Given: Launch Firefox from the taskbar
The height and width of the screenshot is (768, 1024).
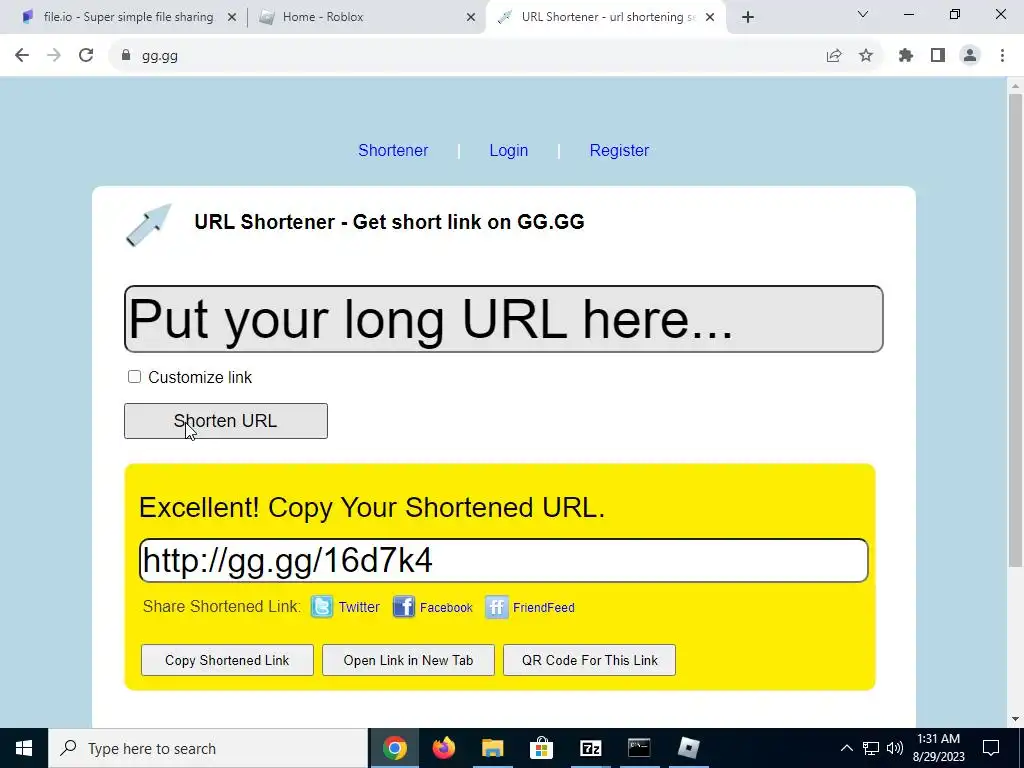Looking at the screenshot, I should 444,748.
